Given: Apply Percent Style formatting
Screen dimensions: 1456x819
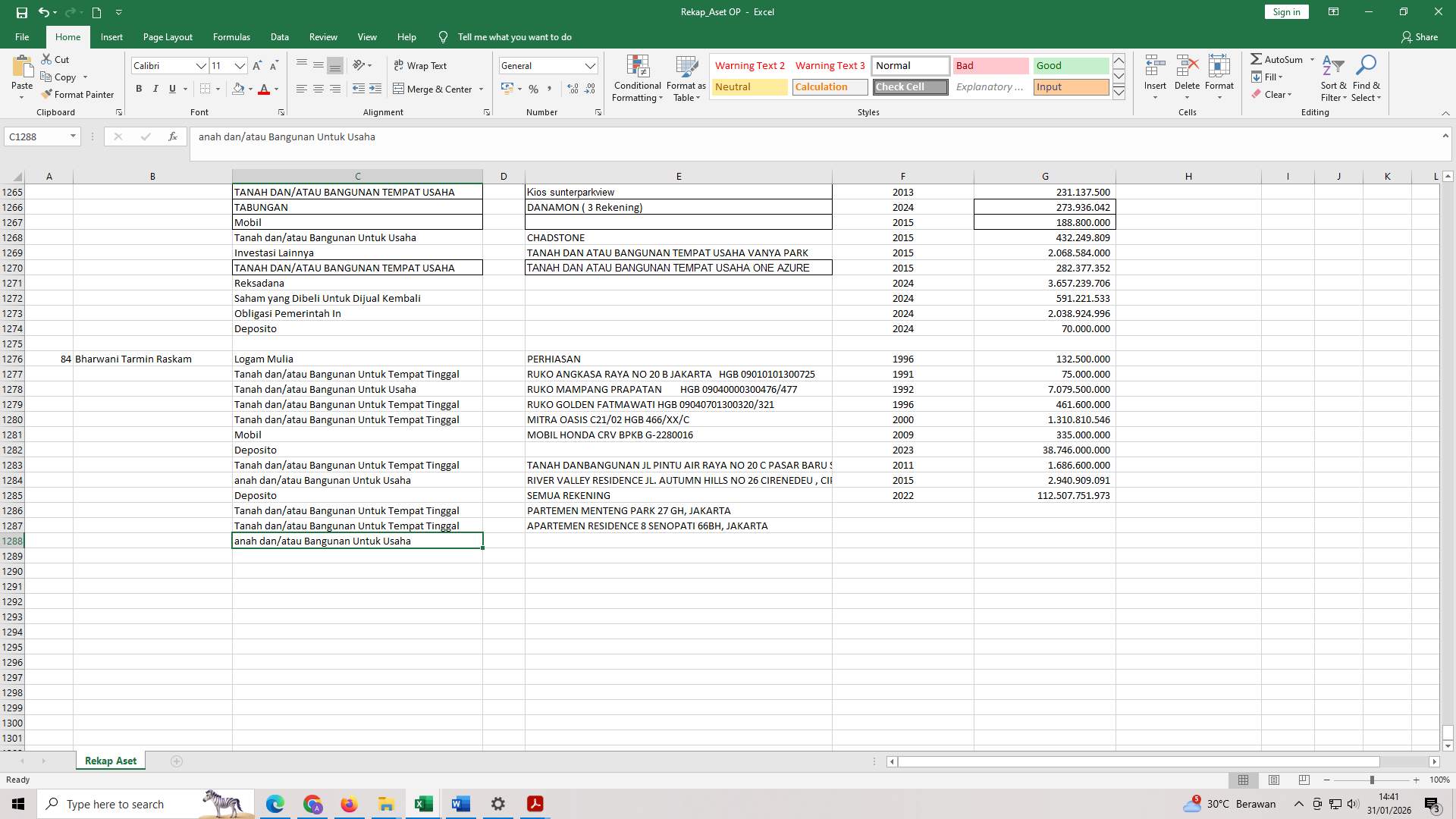Looking at the screenshot, I should pyautogui.click(x=534, y=89).
